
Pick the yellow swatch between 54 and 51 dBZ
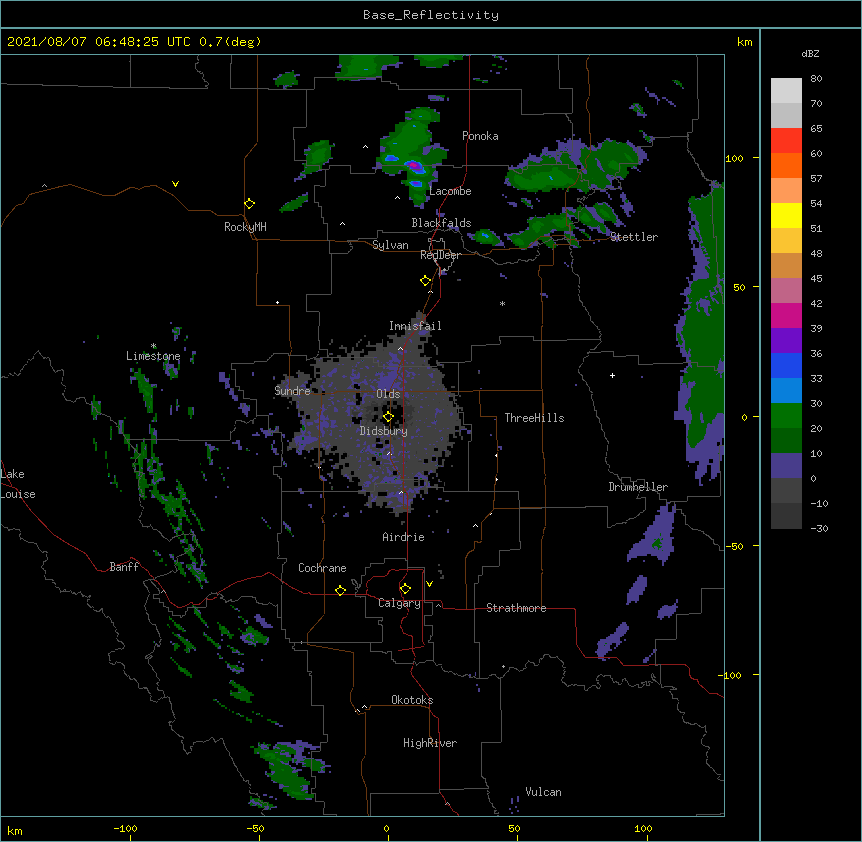tap(786, 215)
